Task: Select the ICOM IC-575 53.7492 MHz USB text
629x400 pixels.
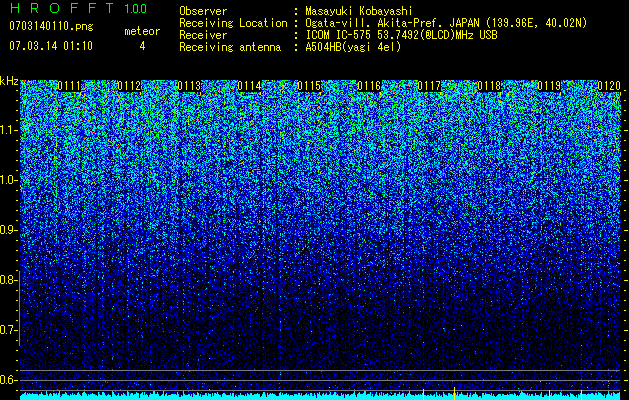Action: tap(402, 35)
